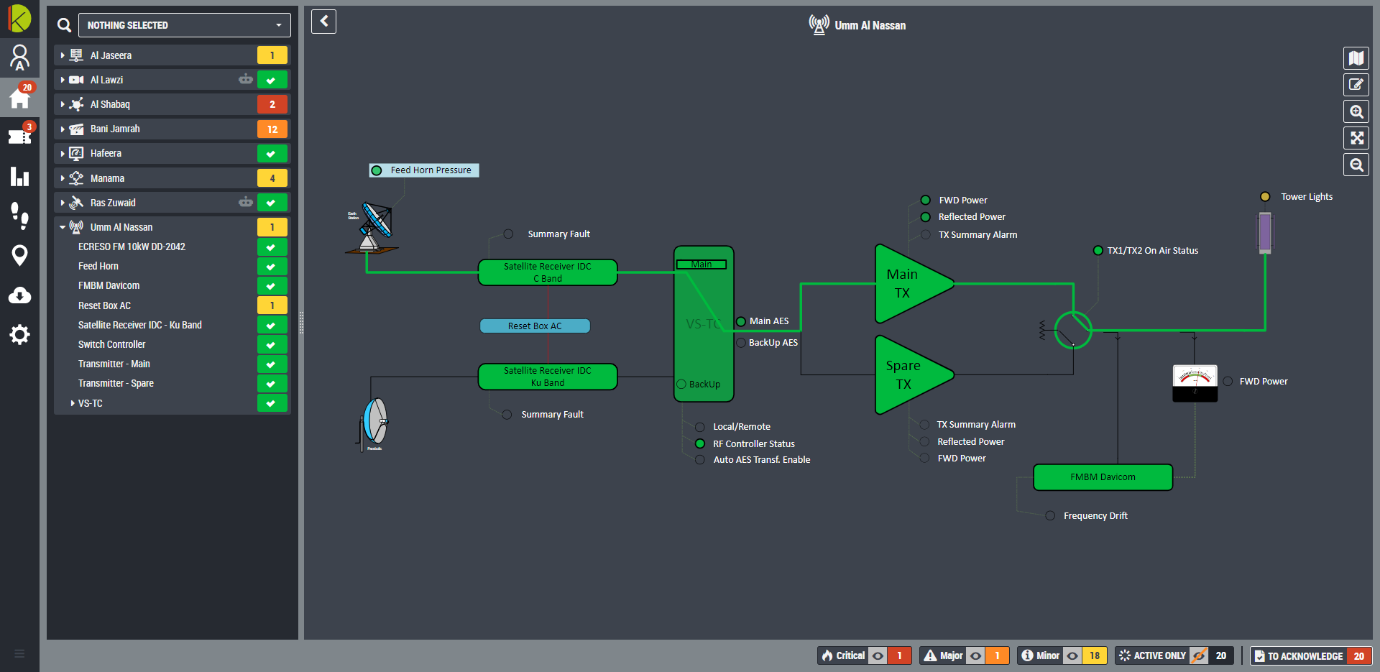Viewport: 1380px width, 672px height.
Task: Open the tickets icon with badge 3
Action: (x=19, y=137)
